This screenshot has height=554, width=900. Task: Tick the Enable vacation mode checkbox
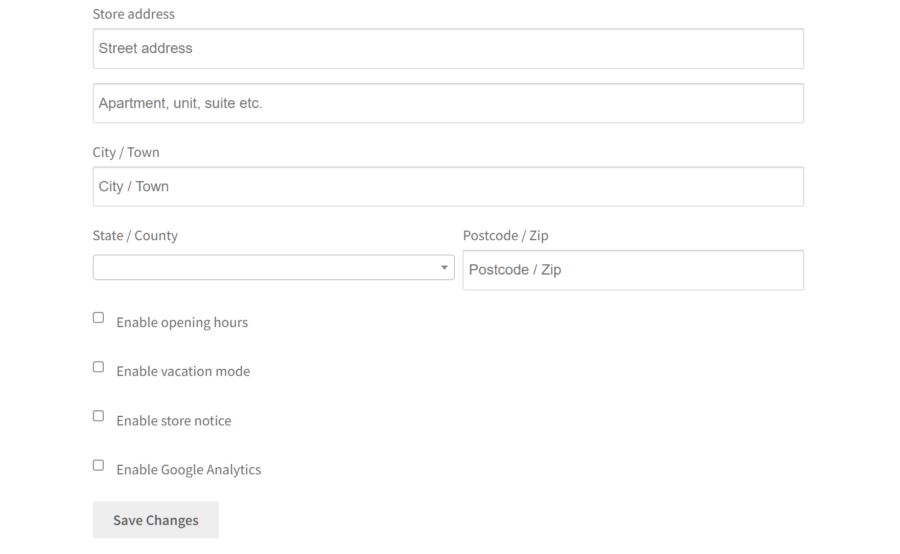click(x=98, y=366)
